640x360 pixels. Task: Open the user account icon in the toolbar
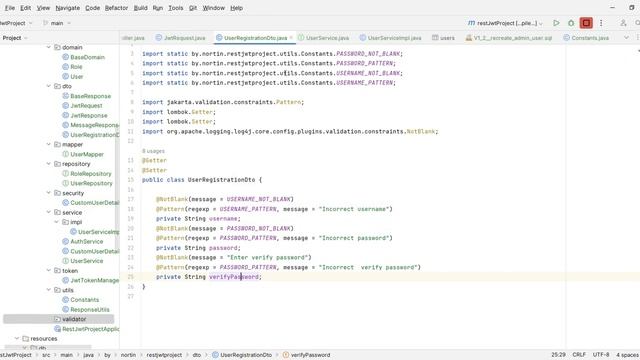(x=623, y=23)
